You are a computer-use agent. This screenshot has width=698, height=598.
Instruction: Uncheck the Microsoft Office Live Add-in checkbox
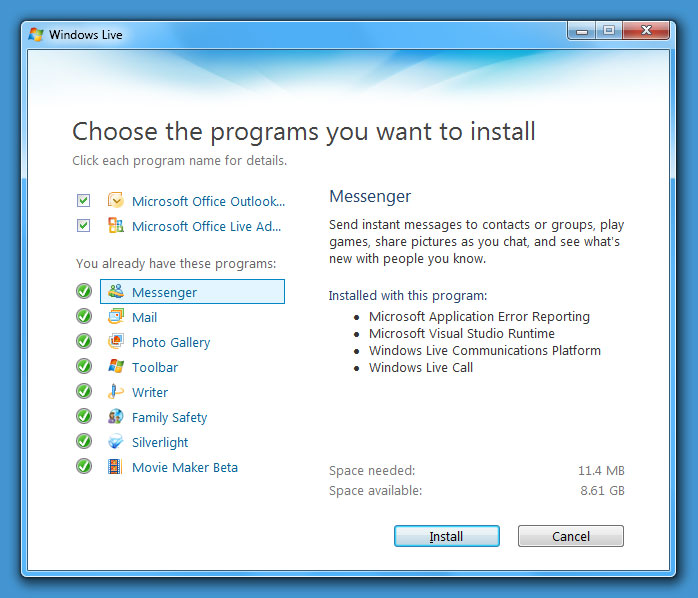point(83,226)
